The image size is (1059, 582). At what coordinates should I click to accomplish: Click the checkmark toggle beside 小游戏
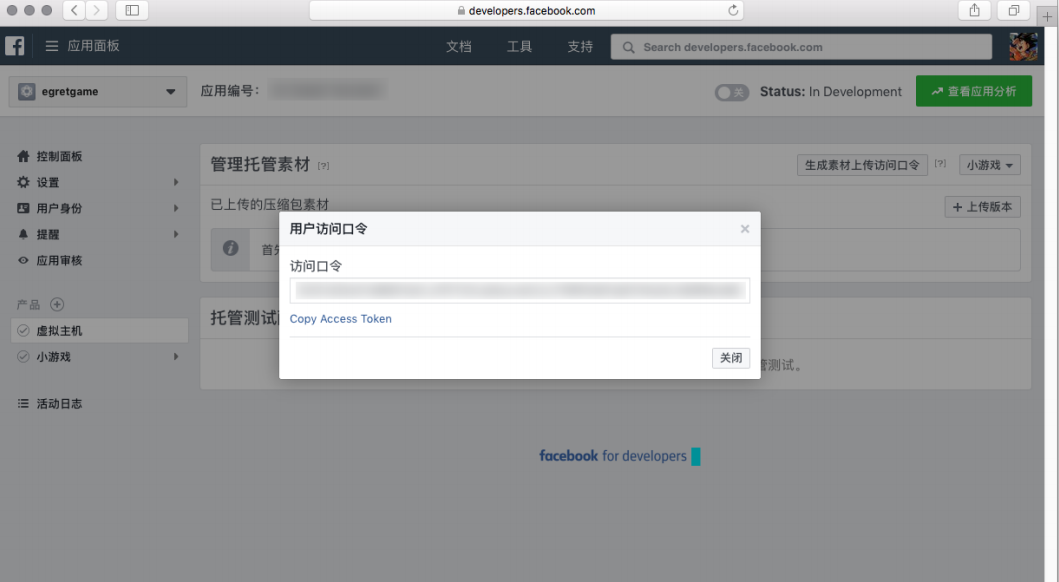click(23, 356)
